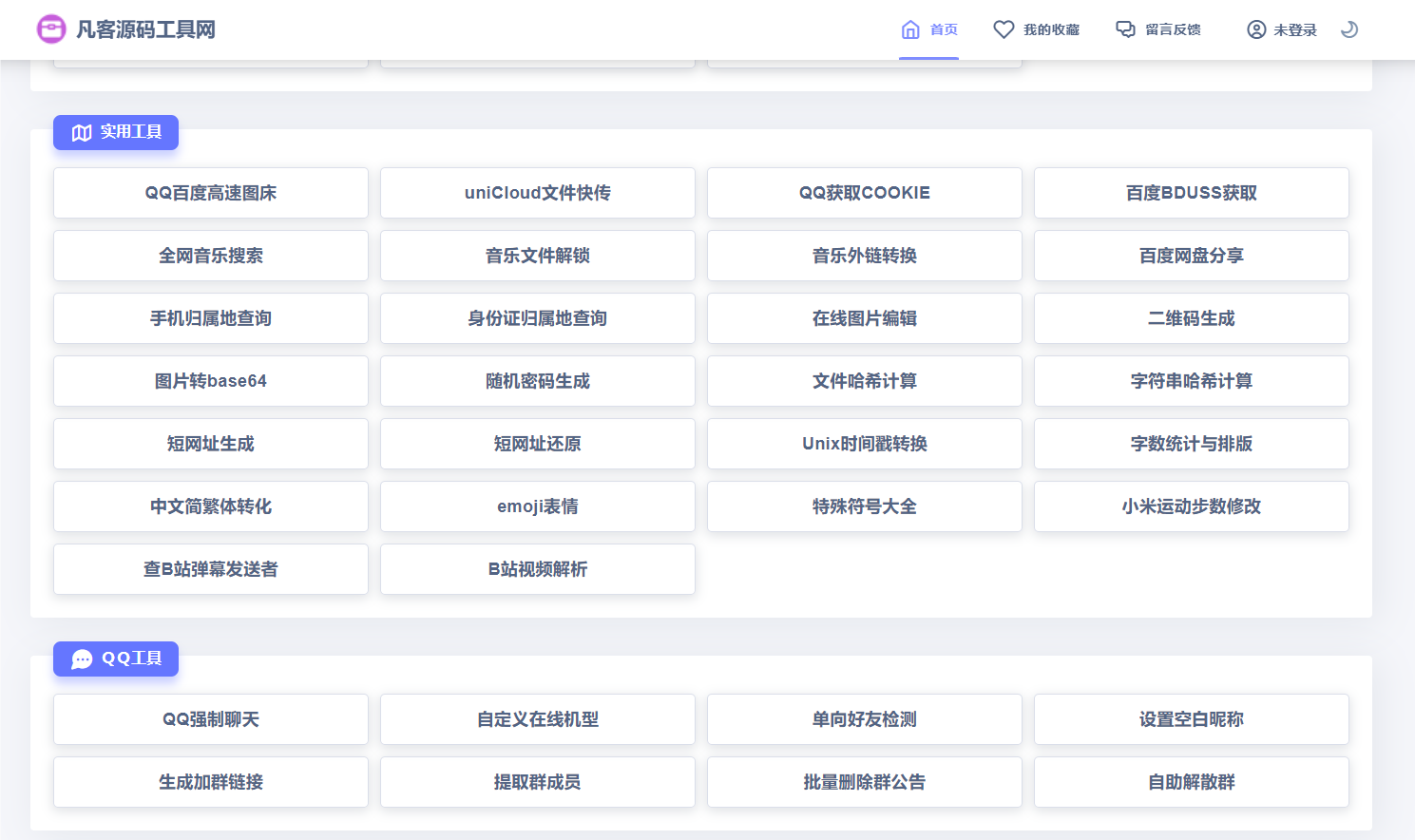Open 自定义在线机型 tool

pyautogui.click(x=538, y=719)
